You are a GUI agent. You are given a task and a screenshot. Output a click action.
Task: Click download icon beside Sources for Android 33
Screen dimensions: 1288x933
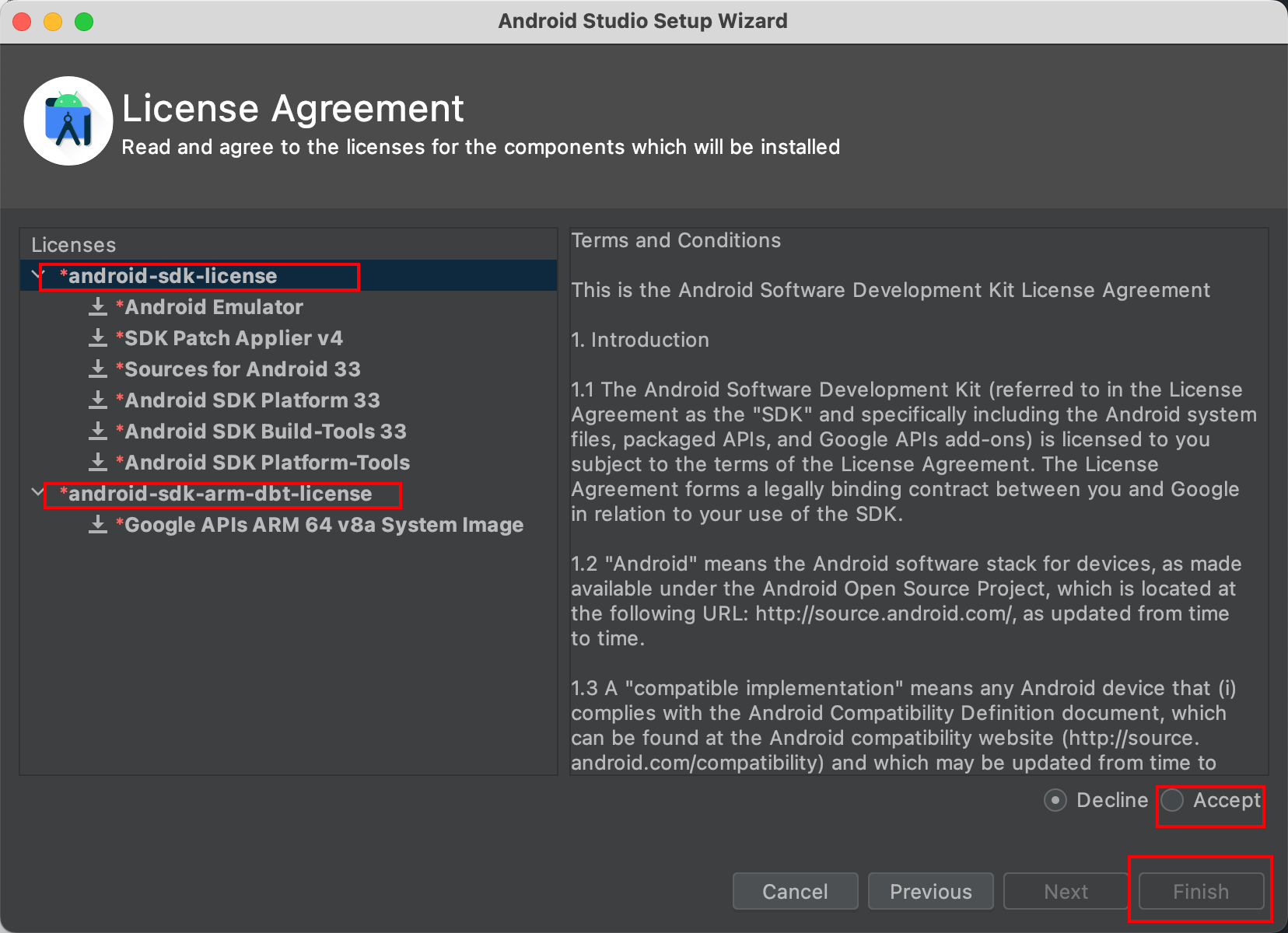tap(97, 369)
